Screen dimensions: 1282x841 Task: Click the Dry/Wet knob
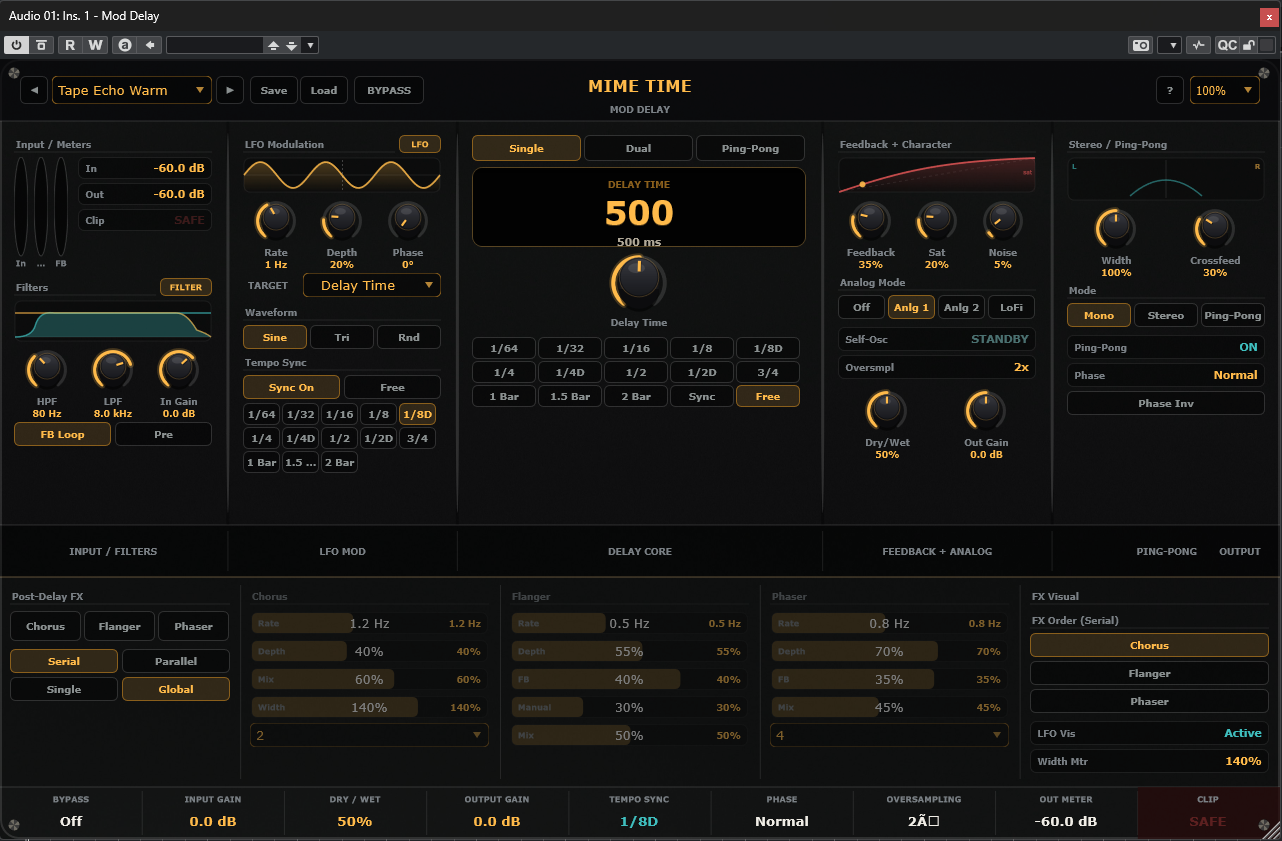point(886,410)
